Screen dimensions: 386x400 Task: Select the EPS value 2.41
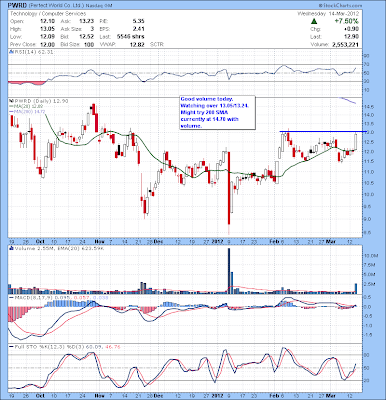coord(138,29)
